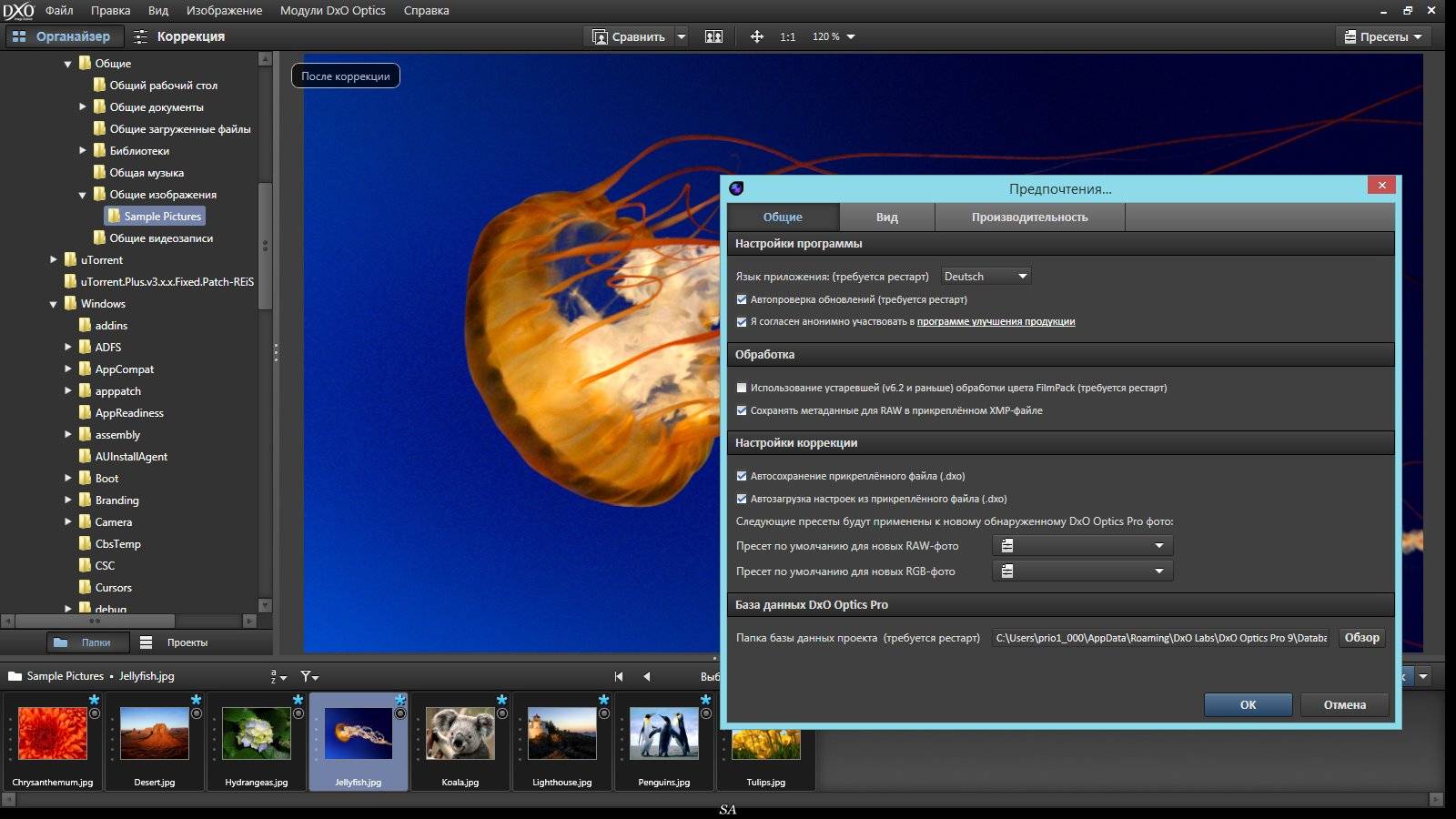Select the Sample Pictures folder
This screenshot has height=819, width=1456.
[x=154, y=216]
